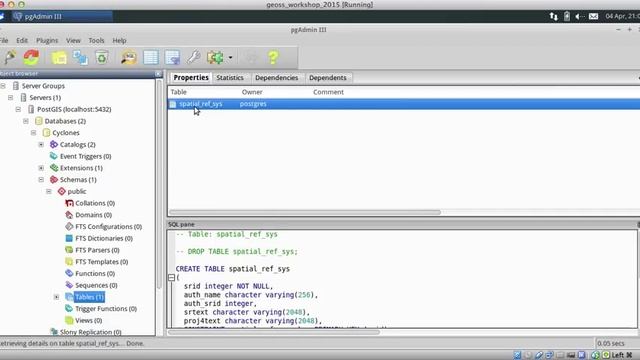Select Functions (0) in tree

(x=95, y=273)
